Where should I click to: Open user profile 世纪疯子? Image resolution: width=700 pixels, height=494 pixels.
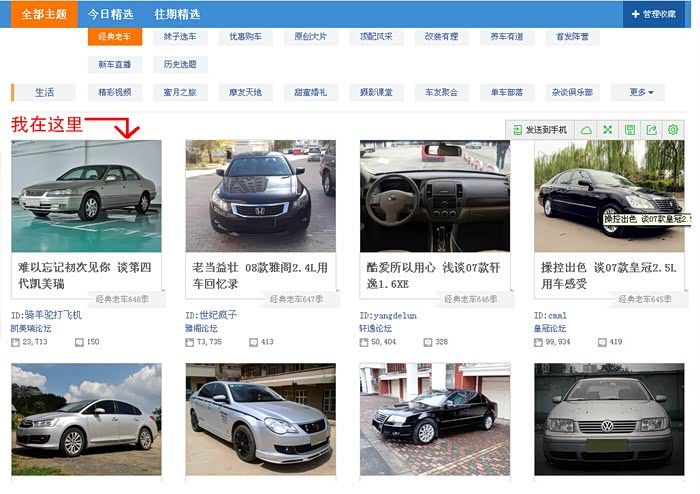click(x=218, y=315)
